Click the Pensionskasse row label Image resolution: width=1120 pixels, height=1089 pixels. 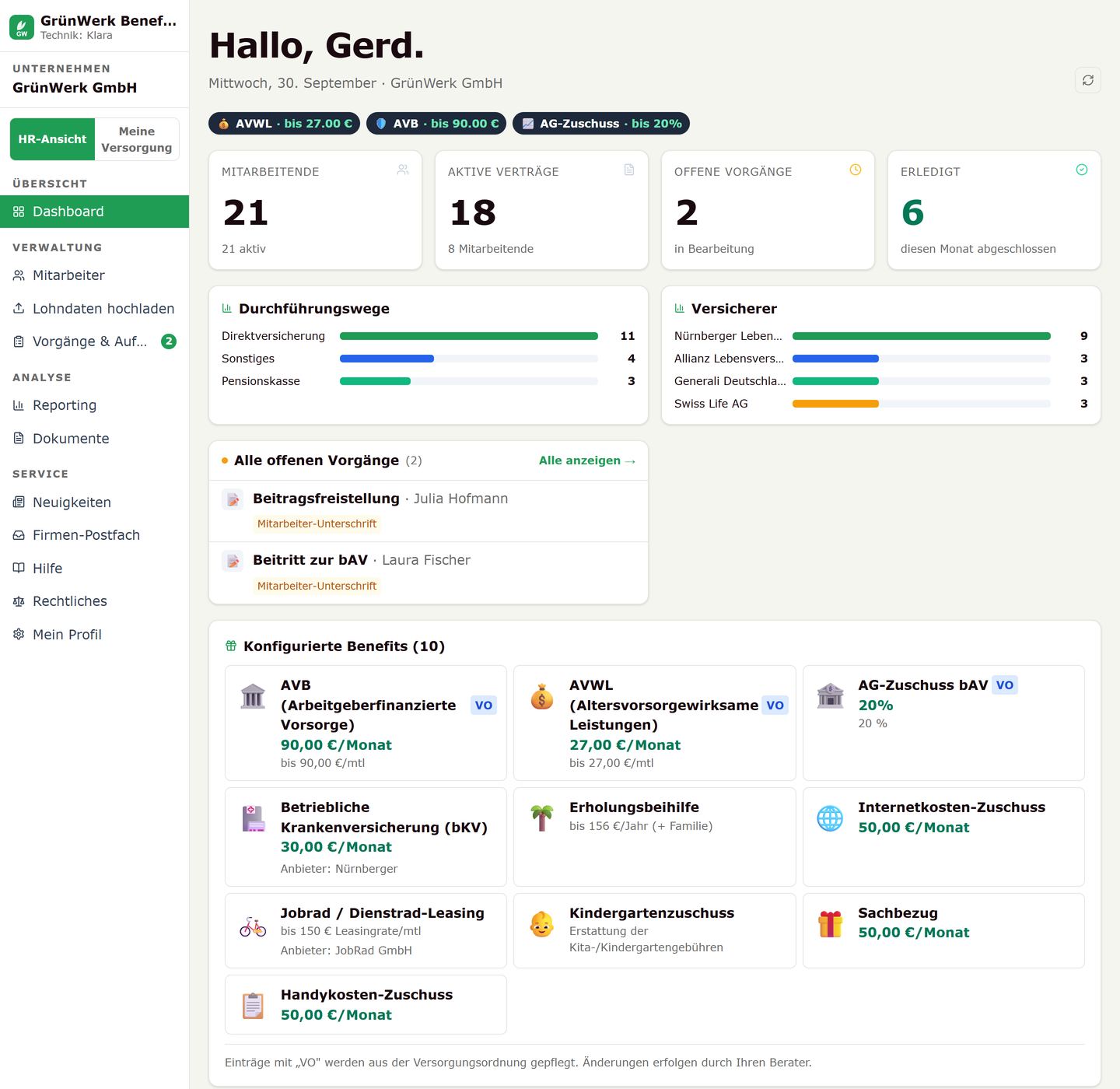click(261, 381)
